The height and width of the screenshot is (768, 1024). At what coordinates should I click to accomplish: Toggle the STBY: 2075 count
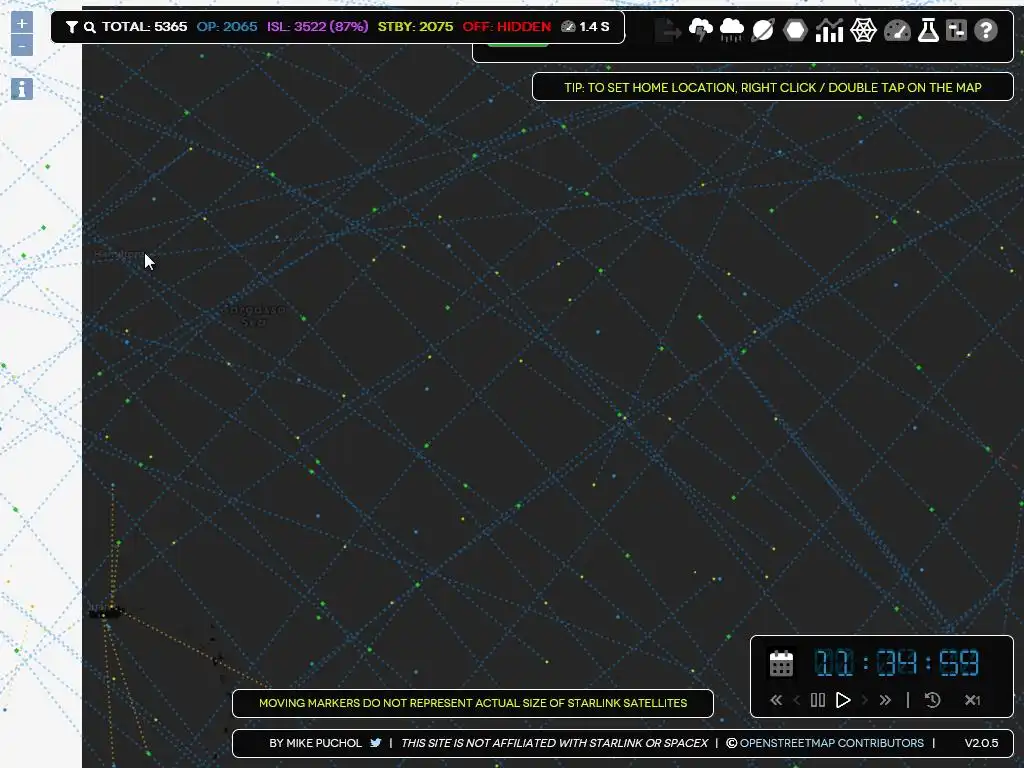415,27
